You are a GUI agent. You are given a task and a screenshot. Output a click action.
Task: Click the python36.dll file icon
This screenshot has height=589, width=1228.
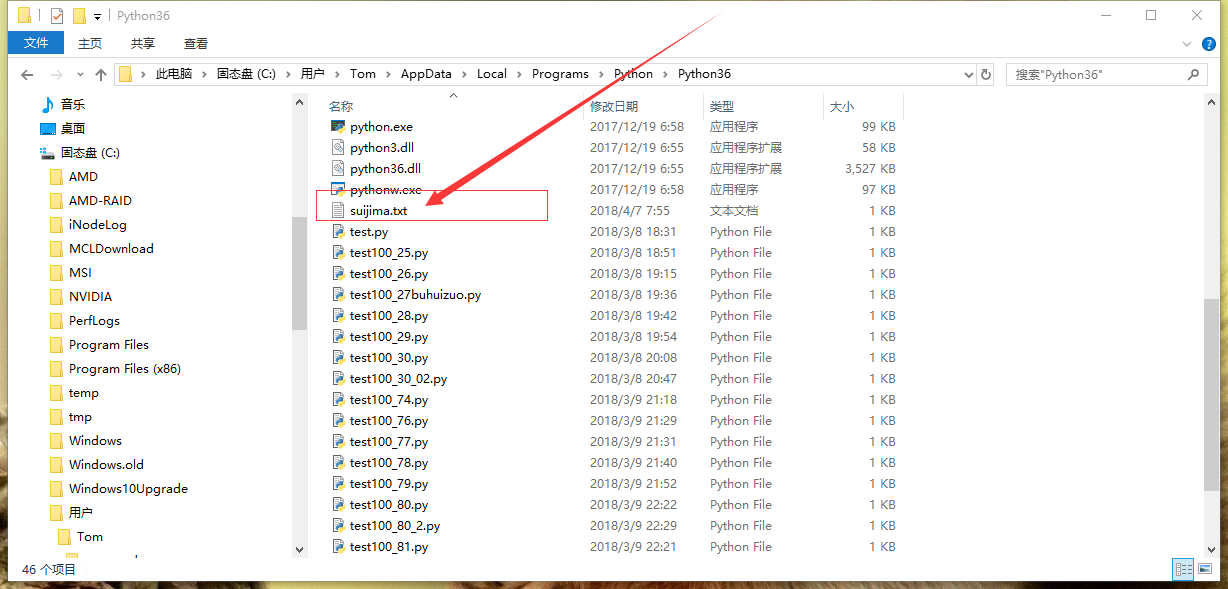pyautogui.click(x=338, y=169)
